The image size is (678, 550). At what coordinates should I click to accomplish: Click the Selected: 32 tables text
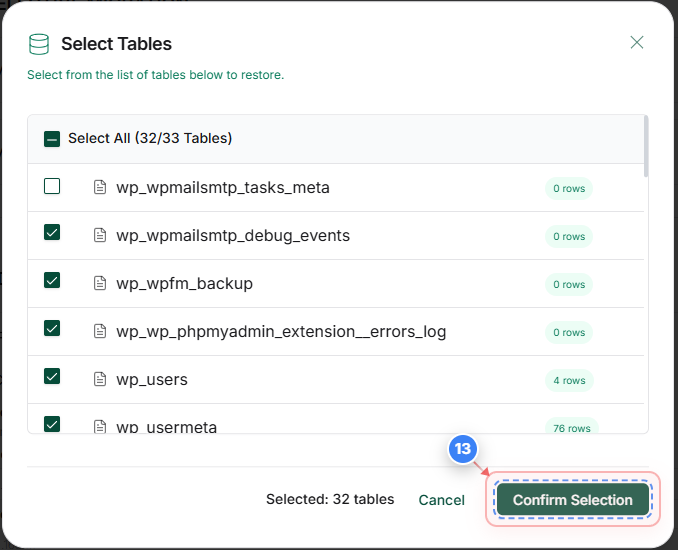click(330, 499)
